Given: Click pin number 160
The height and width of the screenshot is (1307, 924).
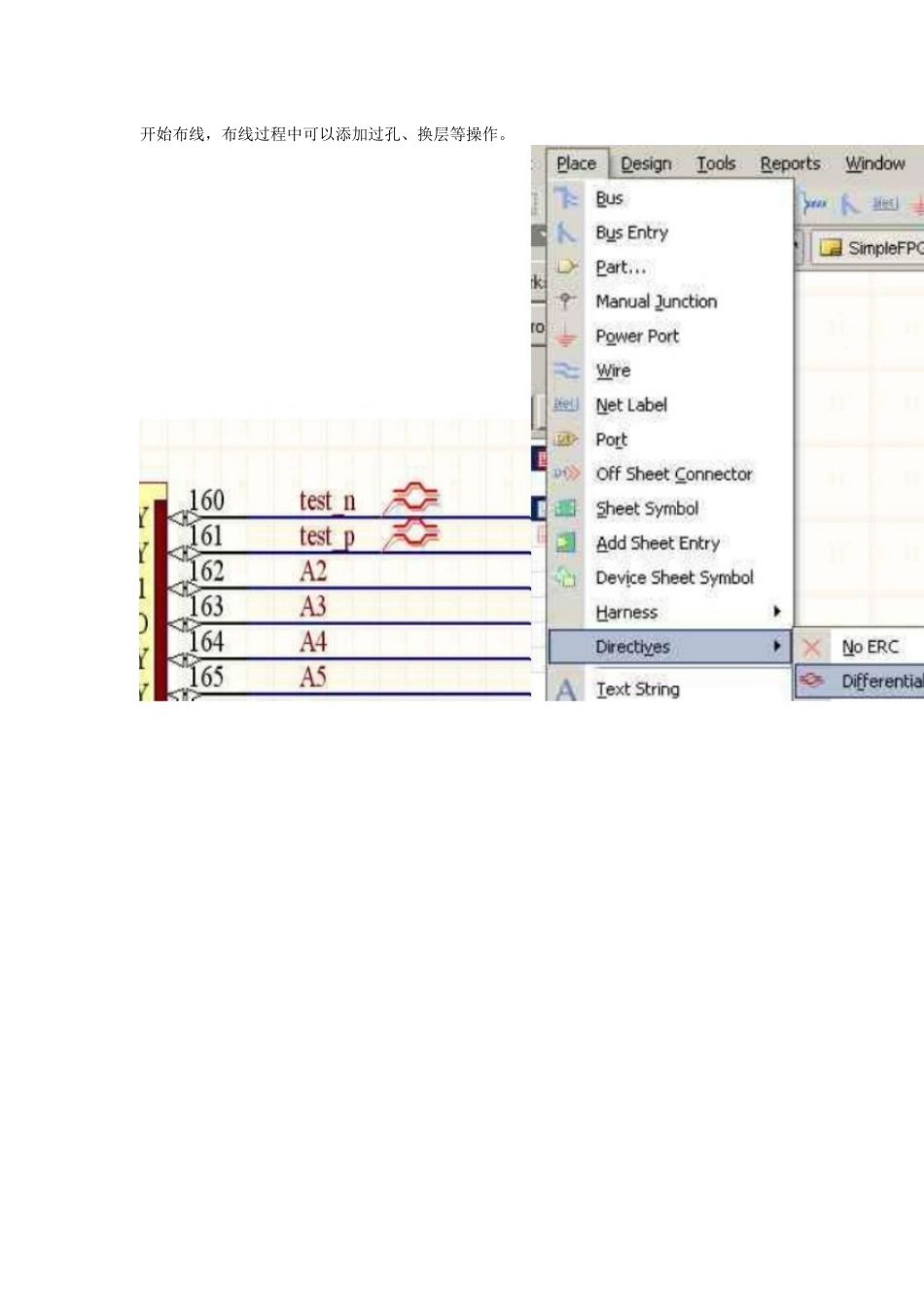Looking at the screenshot, I should (206, 500).
